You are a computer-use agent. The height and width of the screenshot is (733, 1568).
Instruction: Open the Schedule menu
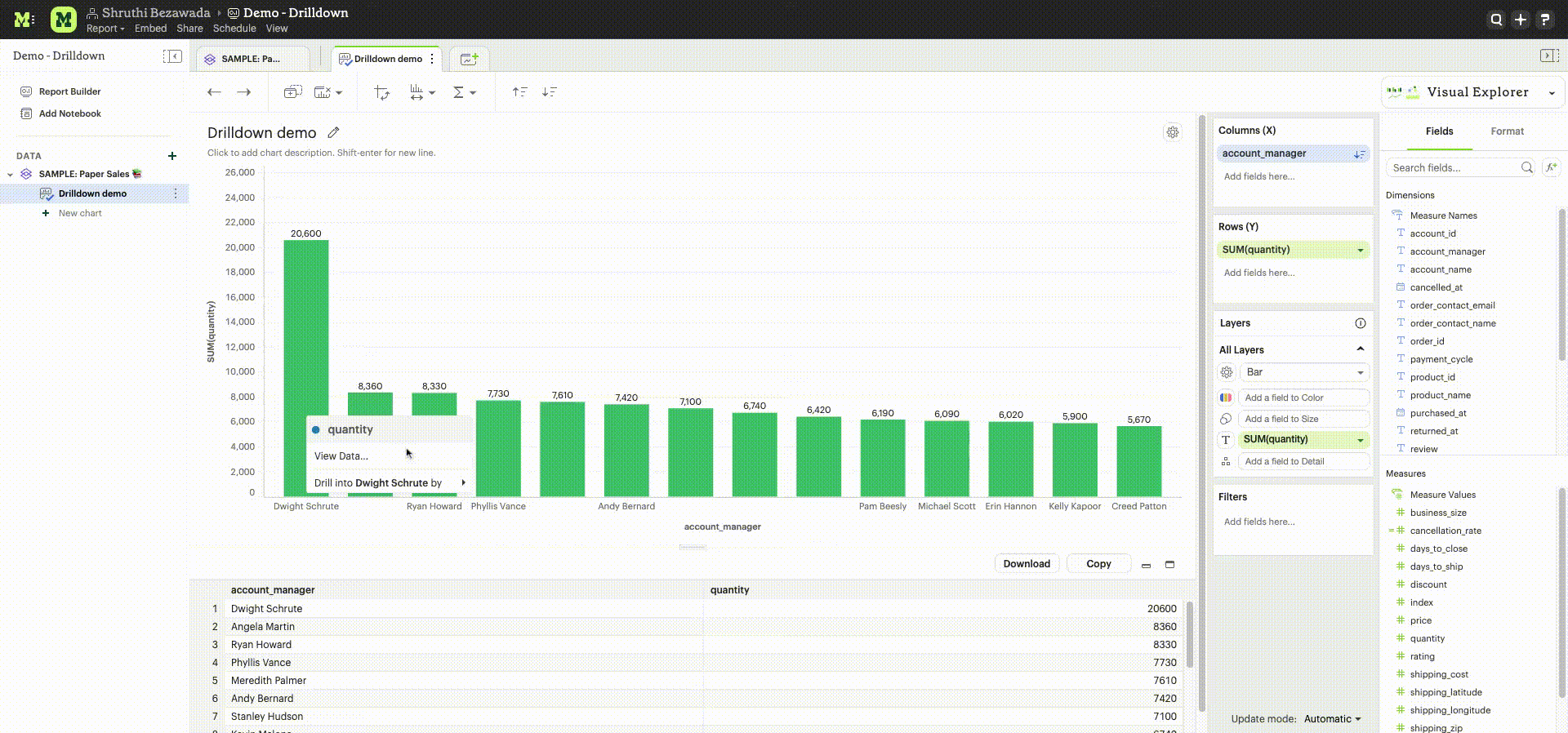point(234,29)
